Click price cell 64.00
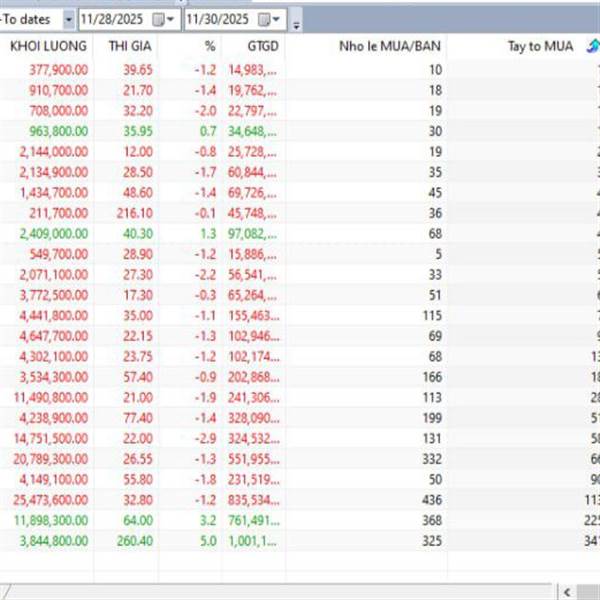 pos(138,520)
